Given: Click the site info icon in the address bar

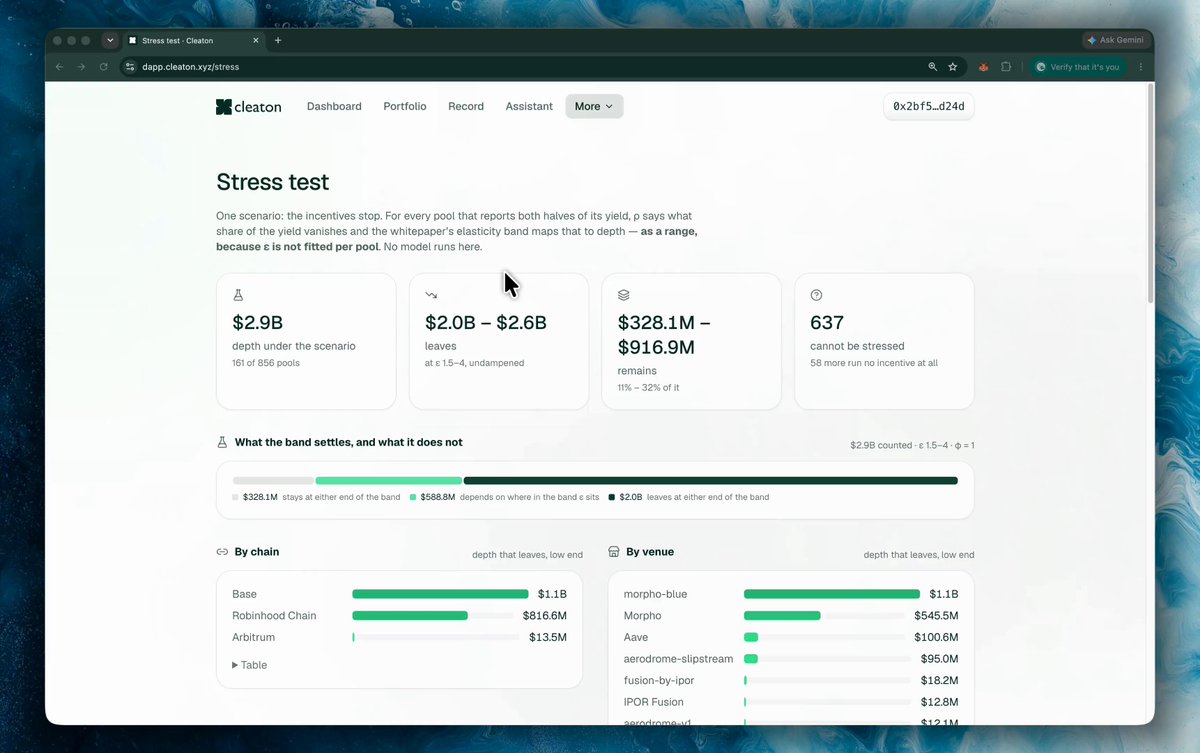Looking at the screenshot, I should [129, 67].
